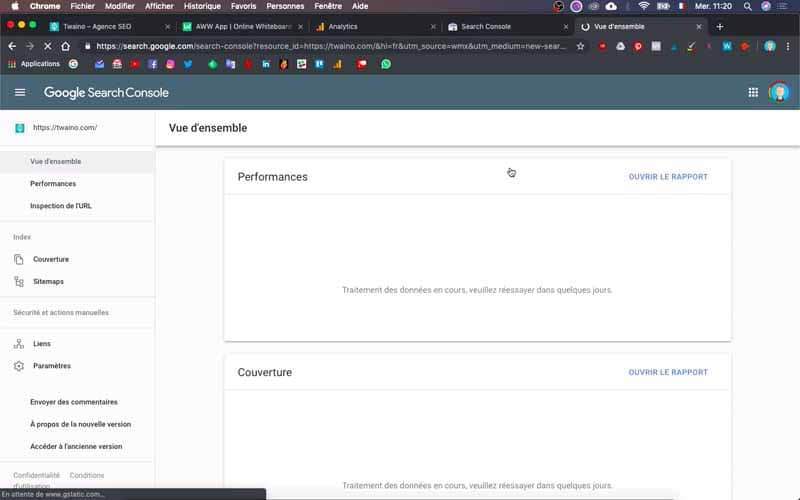Image resolution: width=800 pixels, height=500 pixels.
Task: Open the YouTube bookmark icon
Action: [x=135, y=64]
